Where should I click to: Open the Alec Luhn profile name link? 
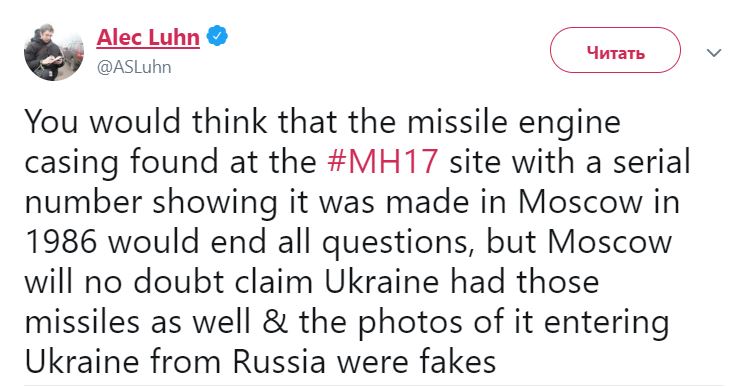click(148, 38)
